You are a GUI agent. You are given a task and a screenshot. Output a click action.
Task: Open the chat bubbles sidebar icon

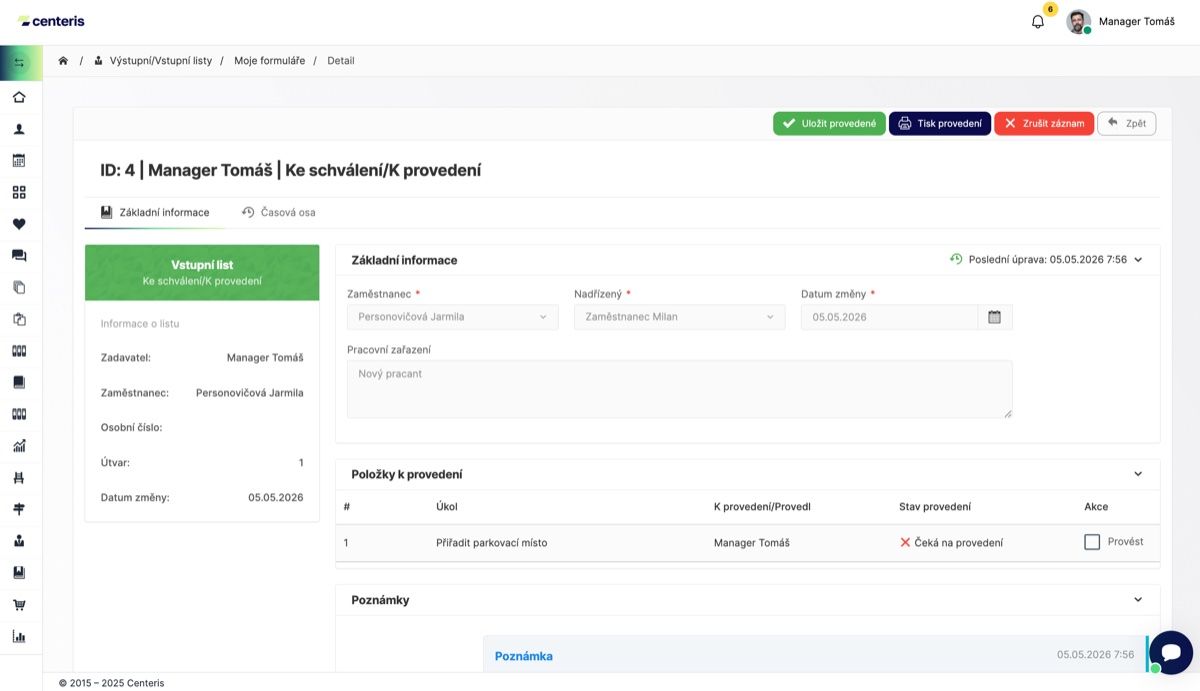[19, 256]
